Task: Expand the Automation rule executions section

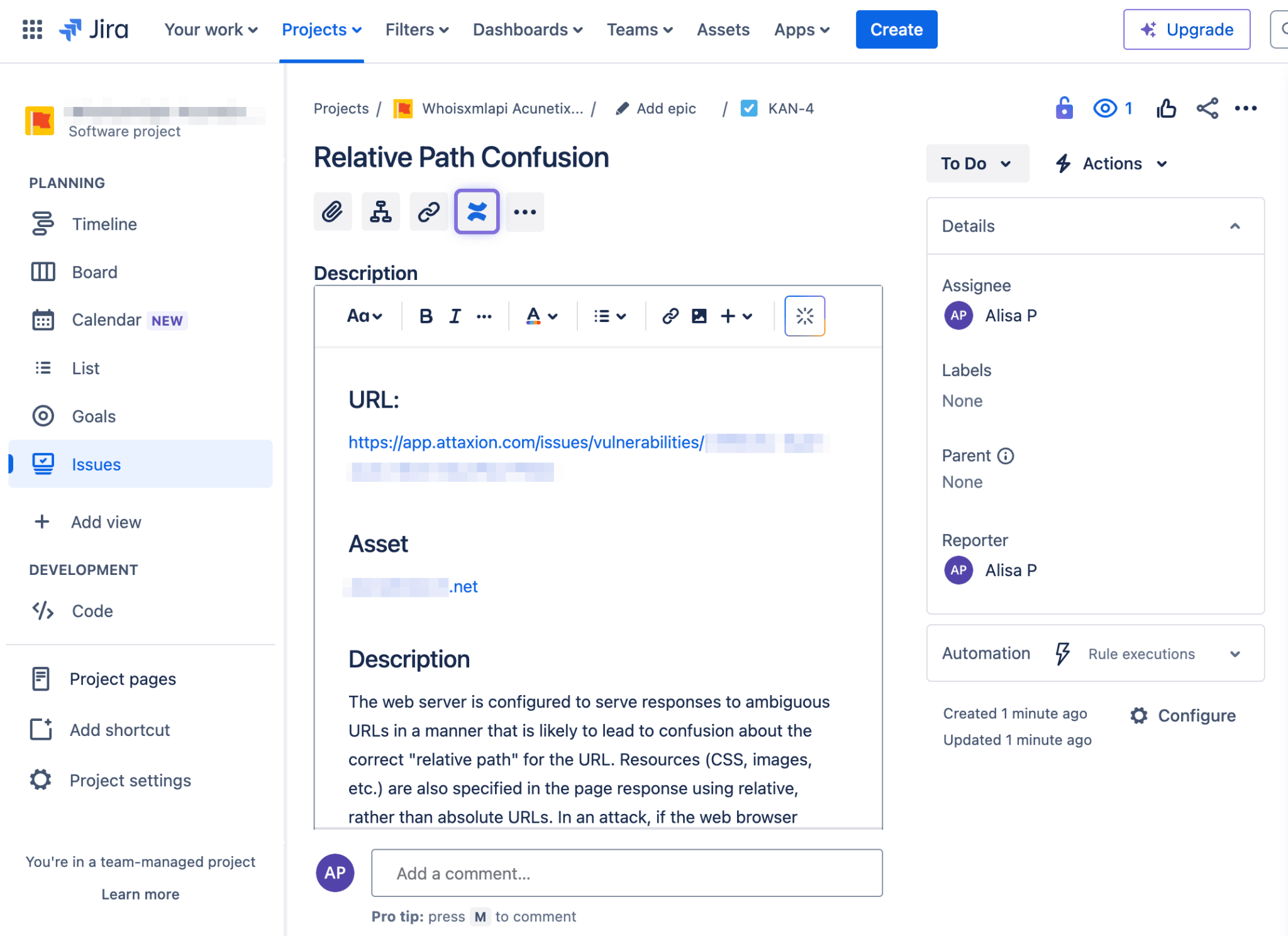Action: [x=1235, y=654]
